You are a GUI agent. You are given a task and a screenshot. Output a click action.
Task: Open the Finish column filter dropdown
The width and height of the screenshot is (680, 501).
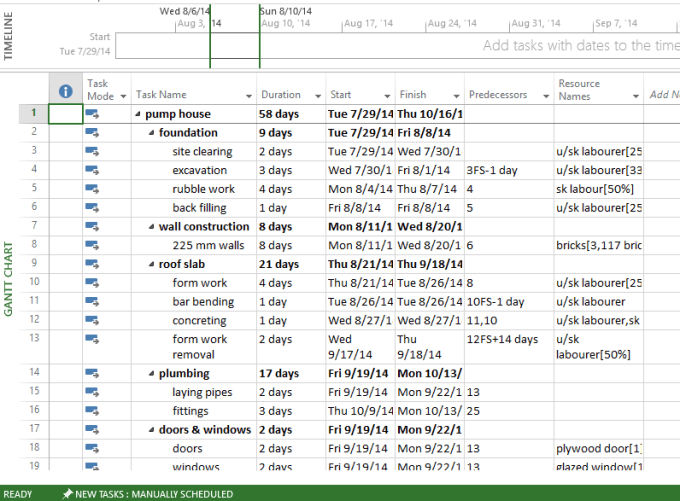click(x=456, y=96)
